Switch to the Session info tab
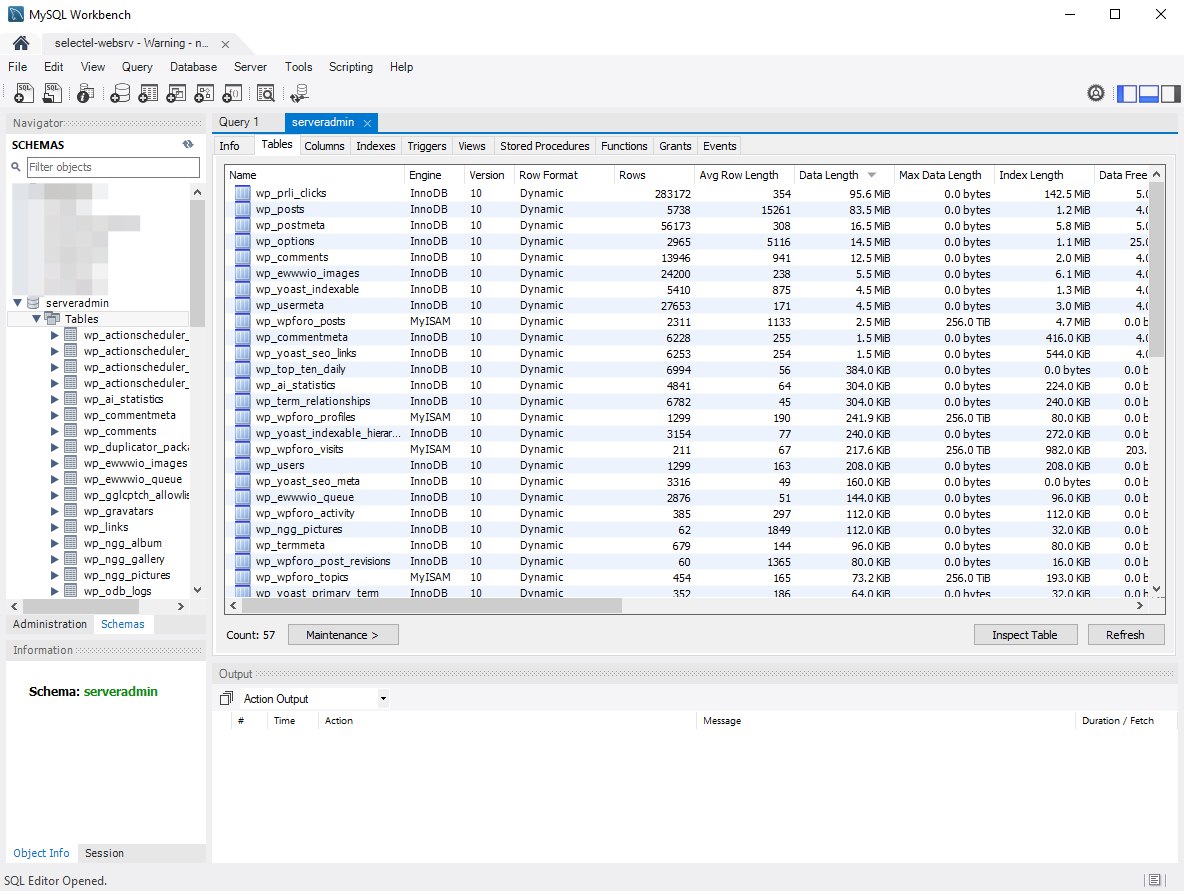 (x=104, y=853)
